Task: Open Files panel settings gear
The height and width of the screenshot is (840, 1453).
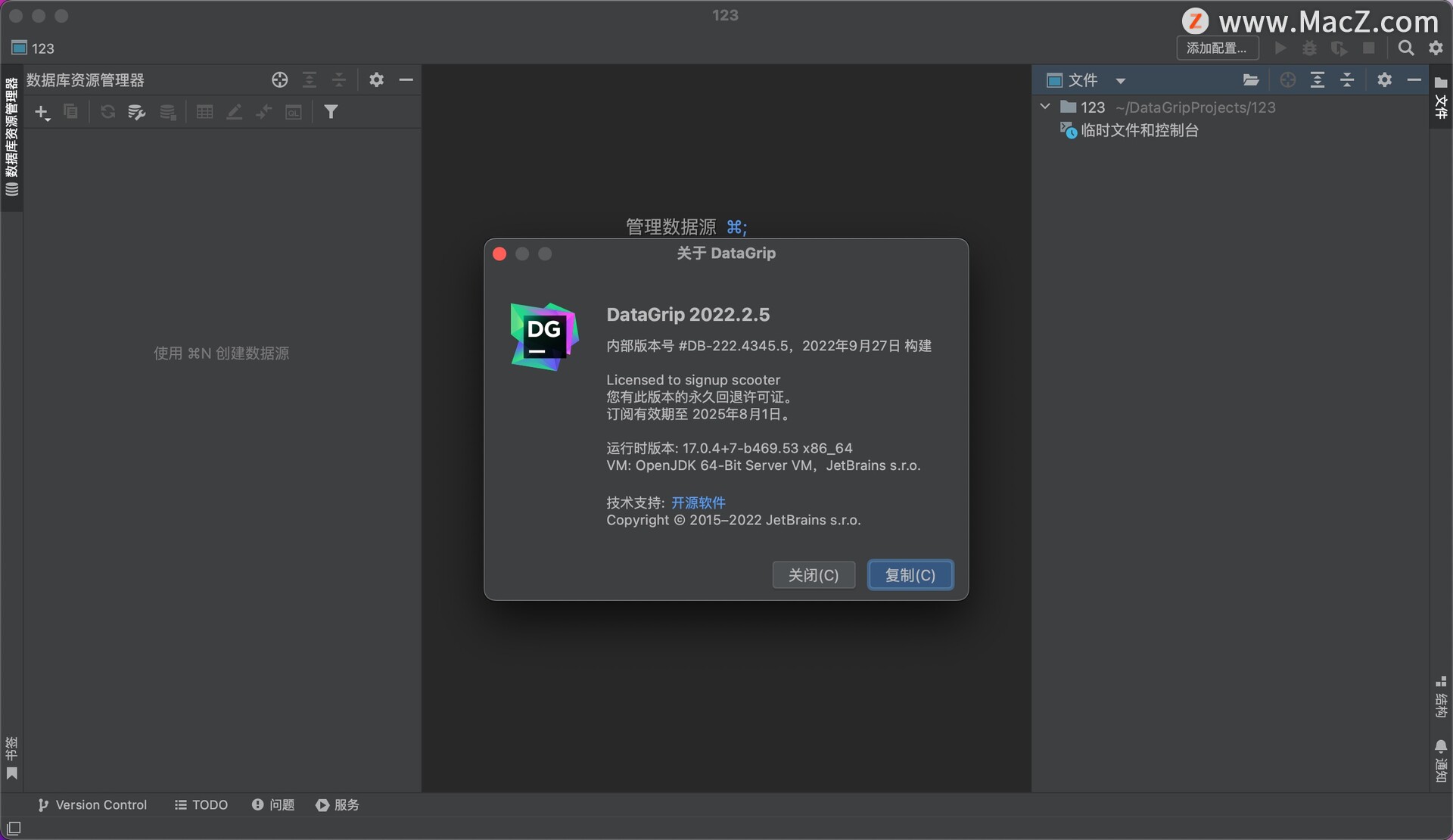Action: [1384, 79]
